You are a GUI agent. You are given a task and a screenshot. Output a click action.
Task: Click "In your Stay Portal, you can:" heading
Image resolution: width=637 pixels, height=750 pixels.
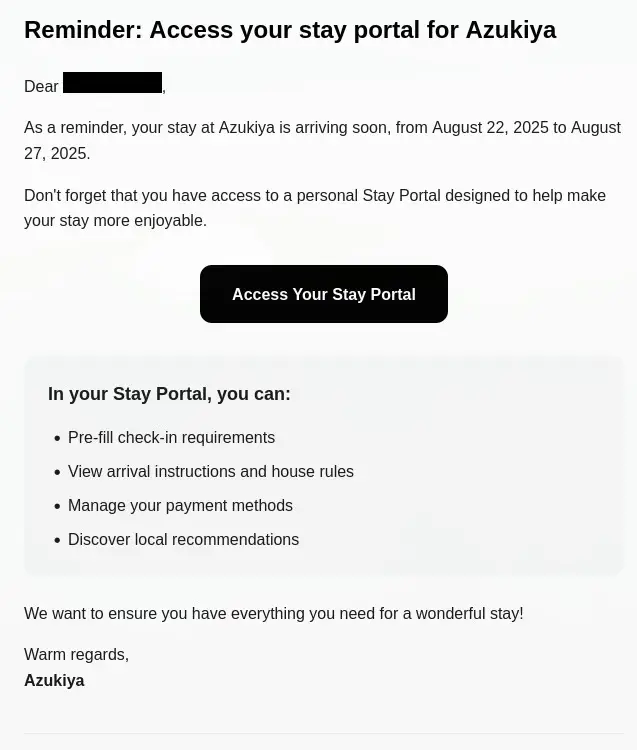tap(169, 394)
